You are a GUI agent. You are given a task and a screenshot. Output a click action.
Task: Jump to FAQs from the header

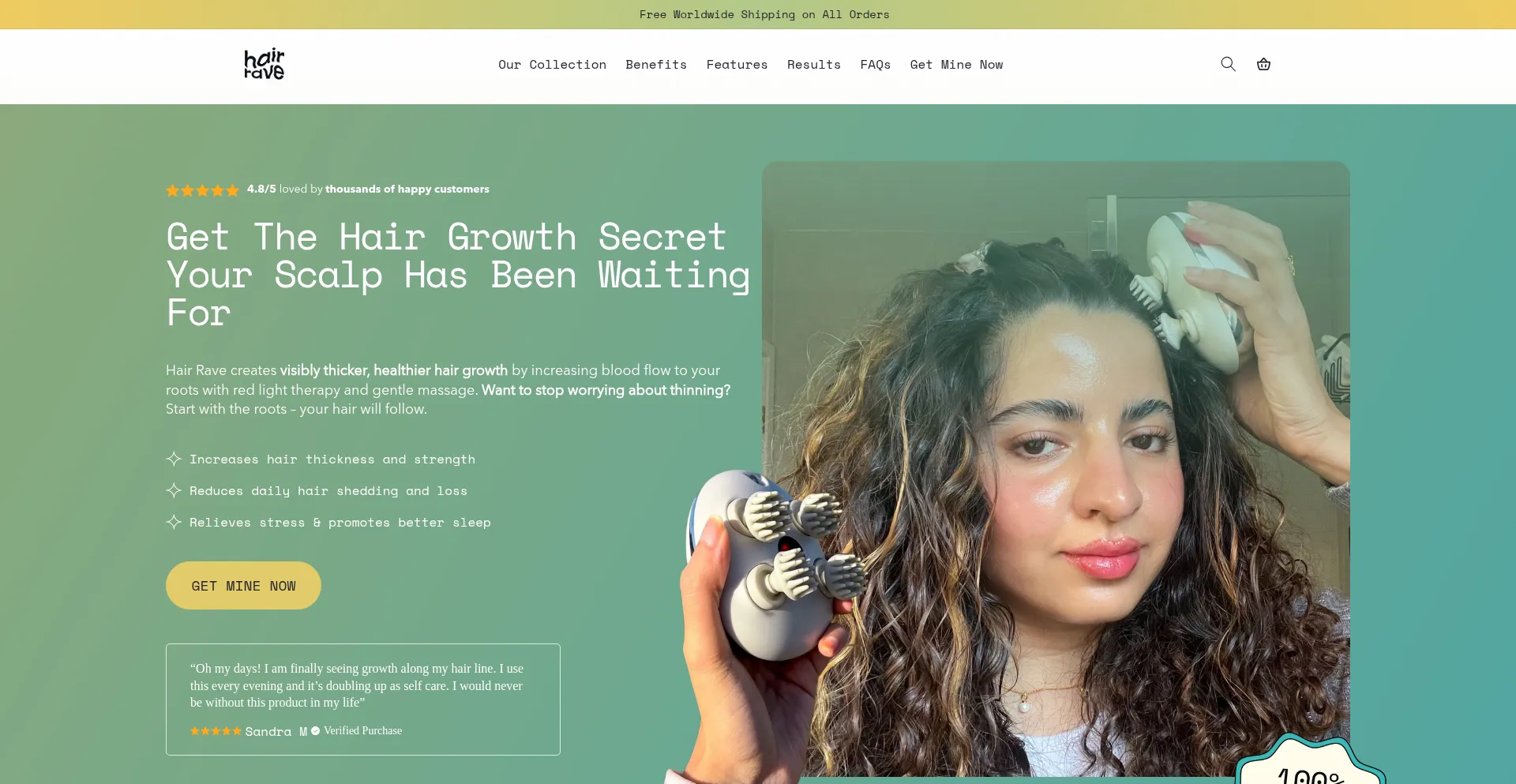(875, 65)
